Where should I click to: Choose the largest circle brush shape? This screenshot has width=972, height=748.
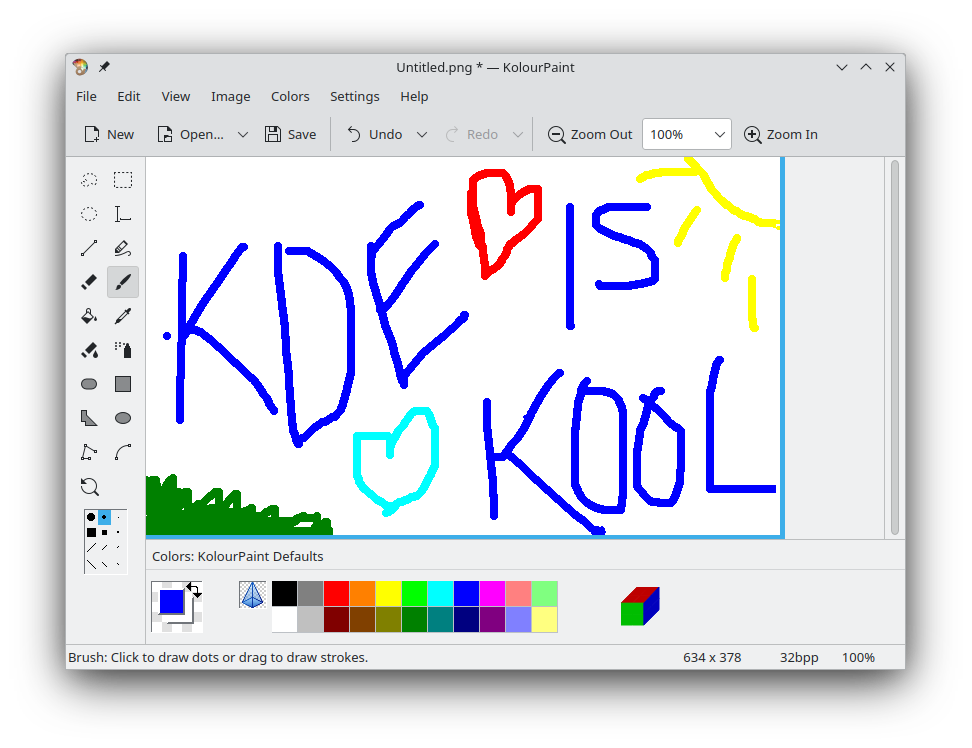pyautogui.click(x=91, y=518)
